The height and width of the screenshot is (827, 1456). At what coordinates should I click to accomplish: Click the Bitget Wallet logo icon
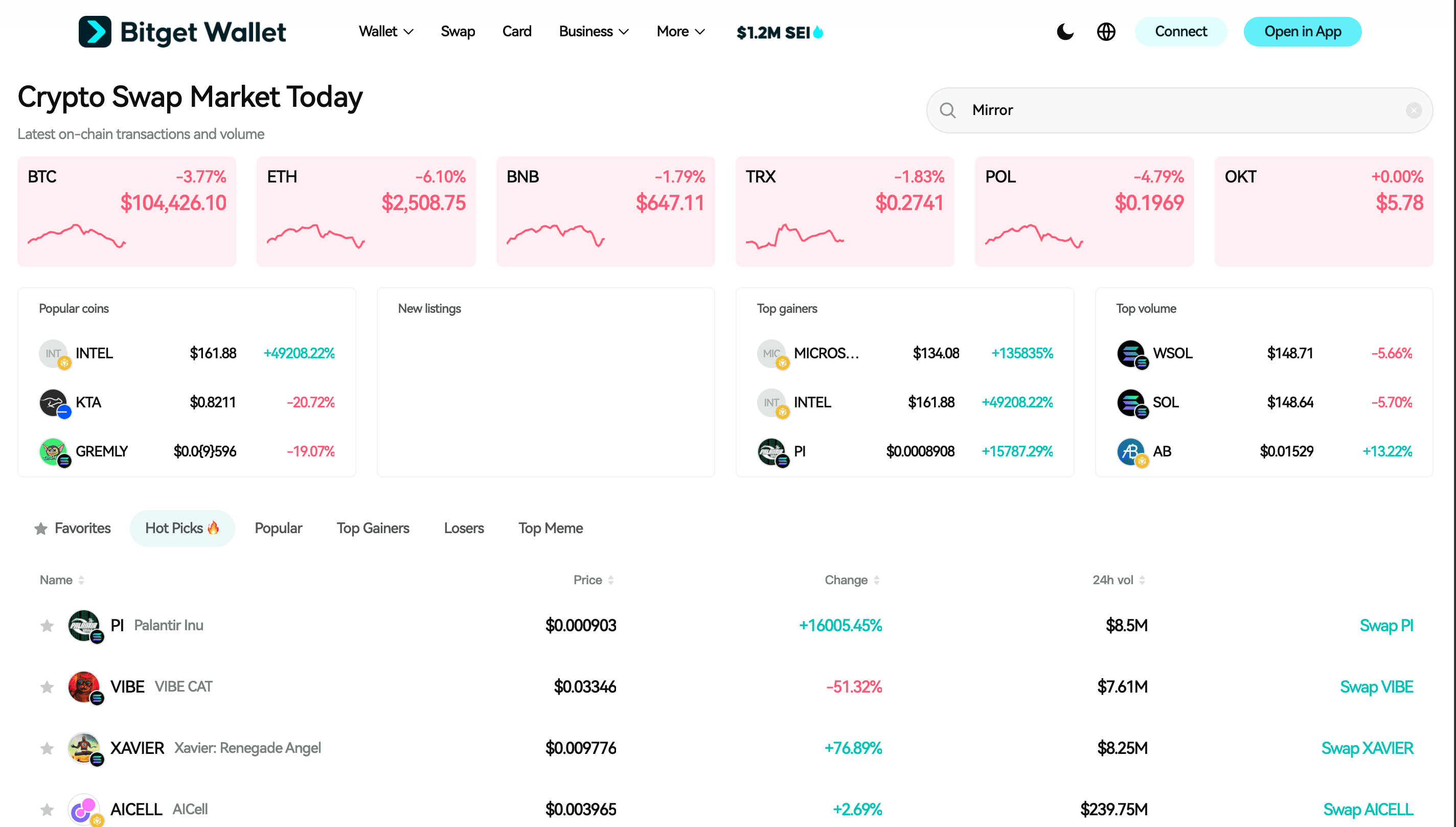coord(95,31)
